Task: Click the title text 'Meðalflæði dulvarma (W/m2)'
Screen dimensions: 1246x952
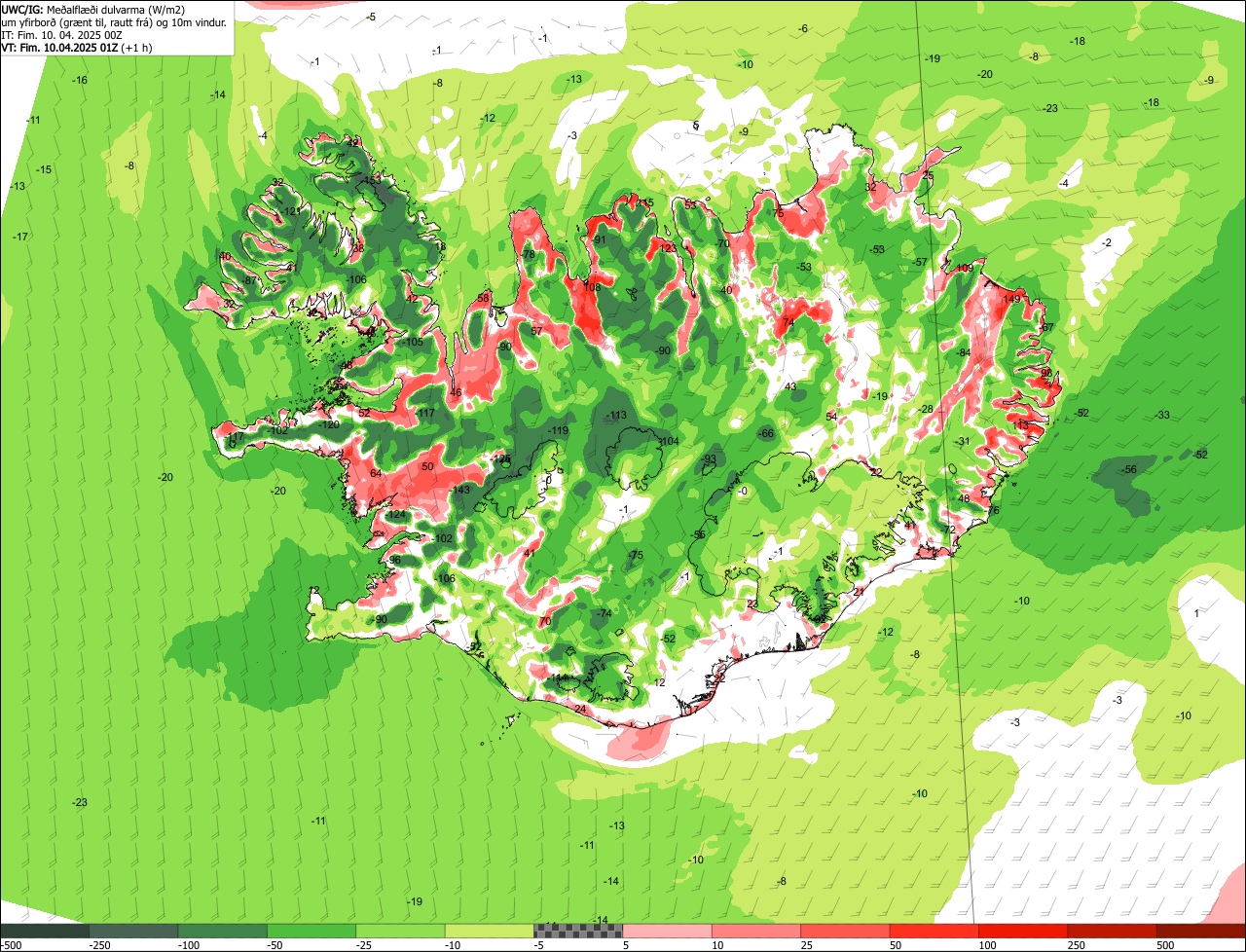Action: coord(116,9)
